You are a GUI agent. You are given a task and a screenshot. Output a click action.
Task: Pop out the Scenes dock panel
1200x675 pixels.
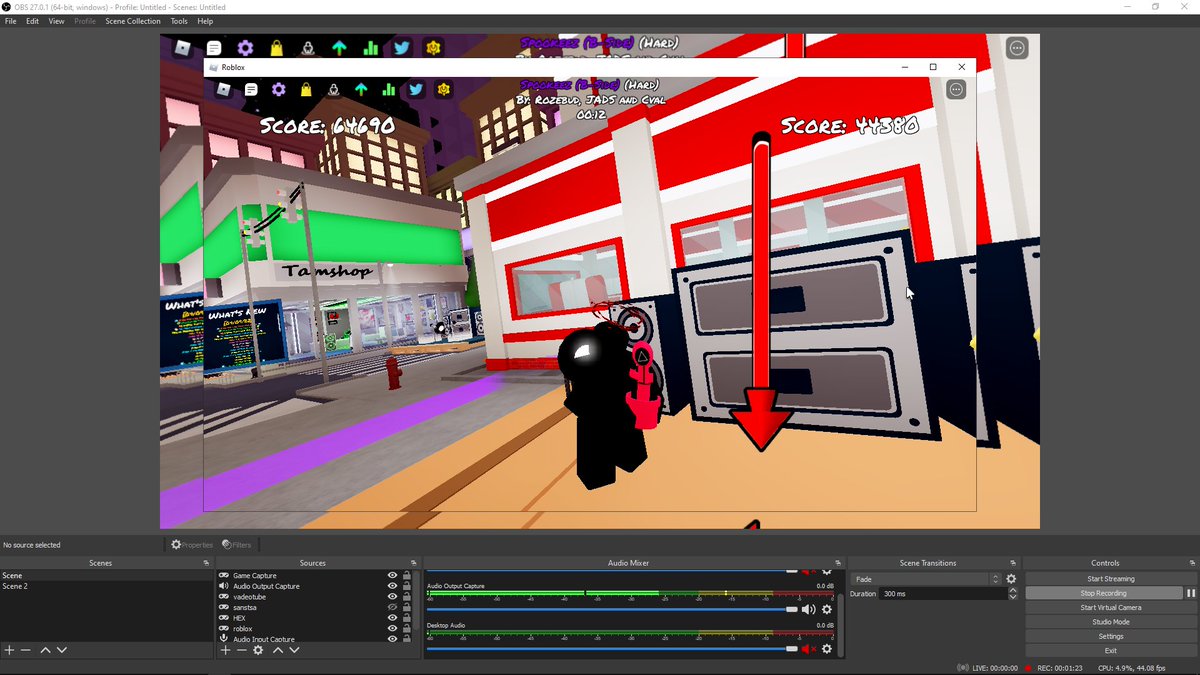[206, 563]
